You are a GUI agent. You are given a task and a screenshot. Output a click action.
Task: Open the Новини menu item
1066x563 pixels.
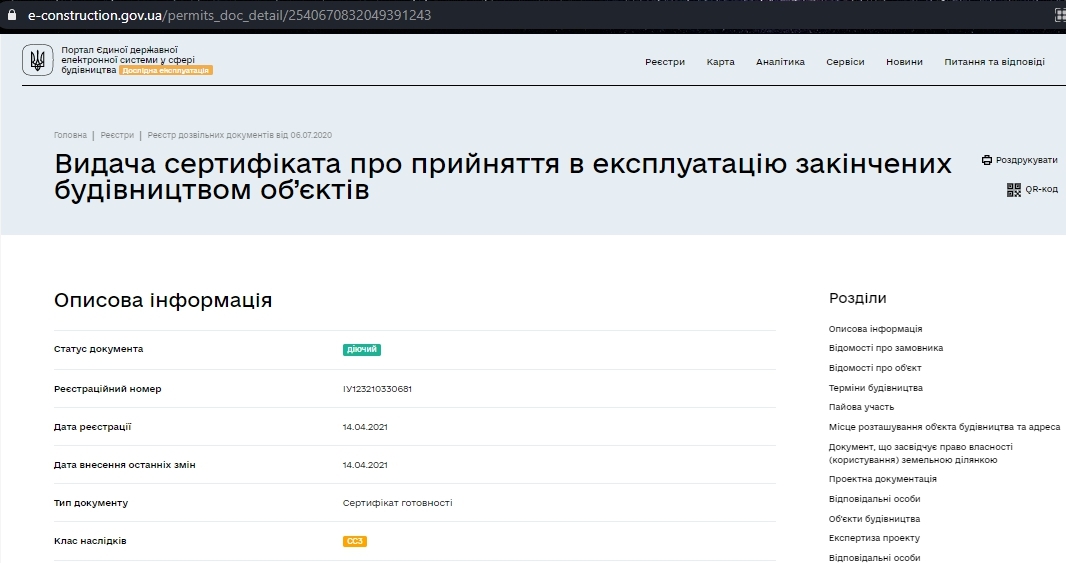[904, 62]
